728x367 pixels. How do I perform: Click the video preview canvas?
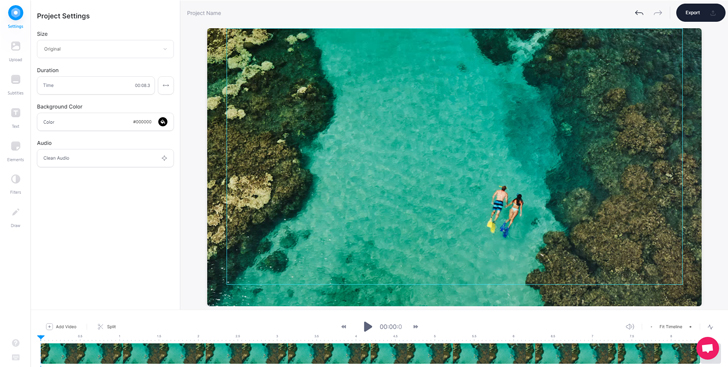[454, 167]
